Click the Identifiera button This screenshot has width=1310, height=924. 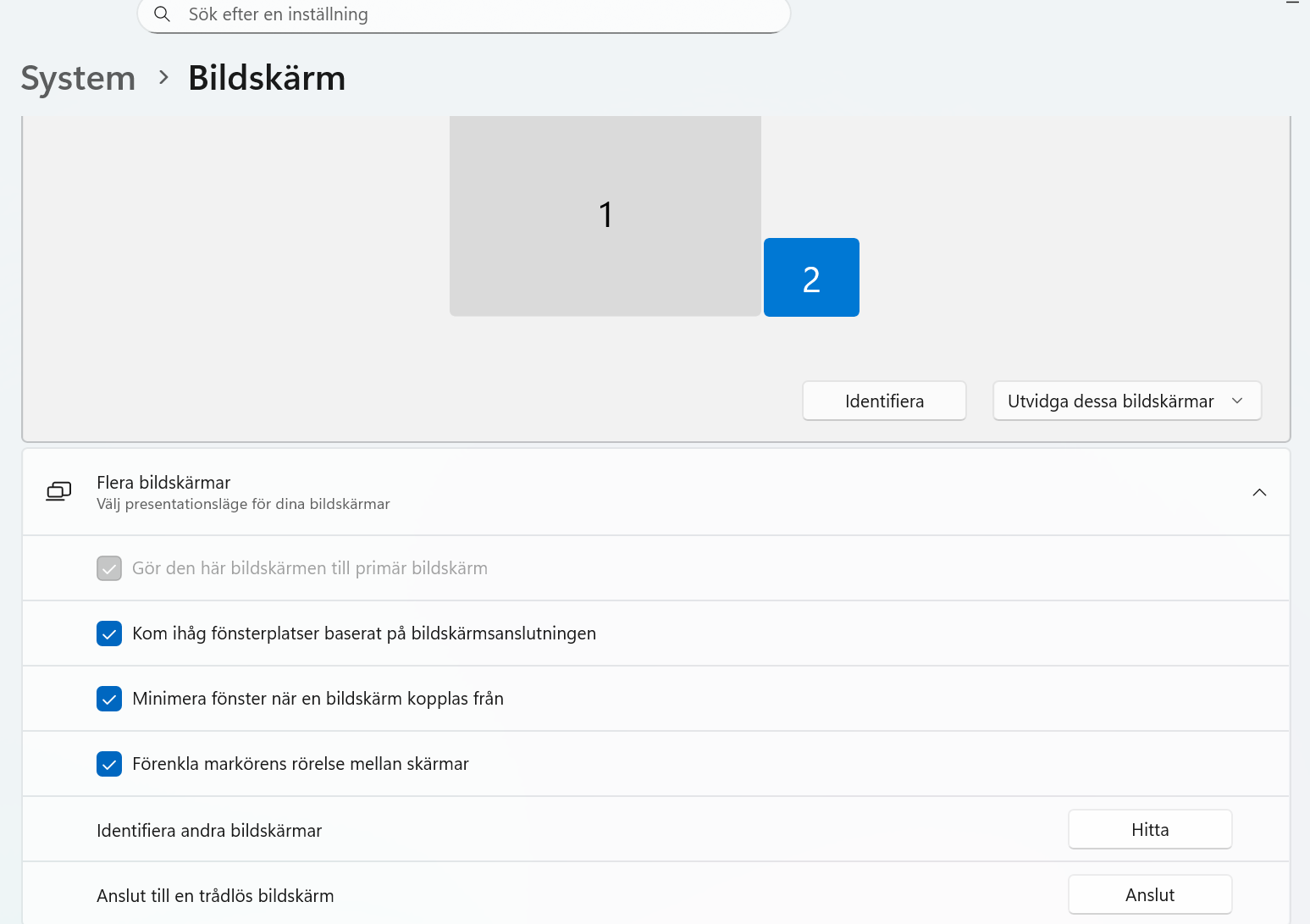pyautogui.click(x=884, y=401)
